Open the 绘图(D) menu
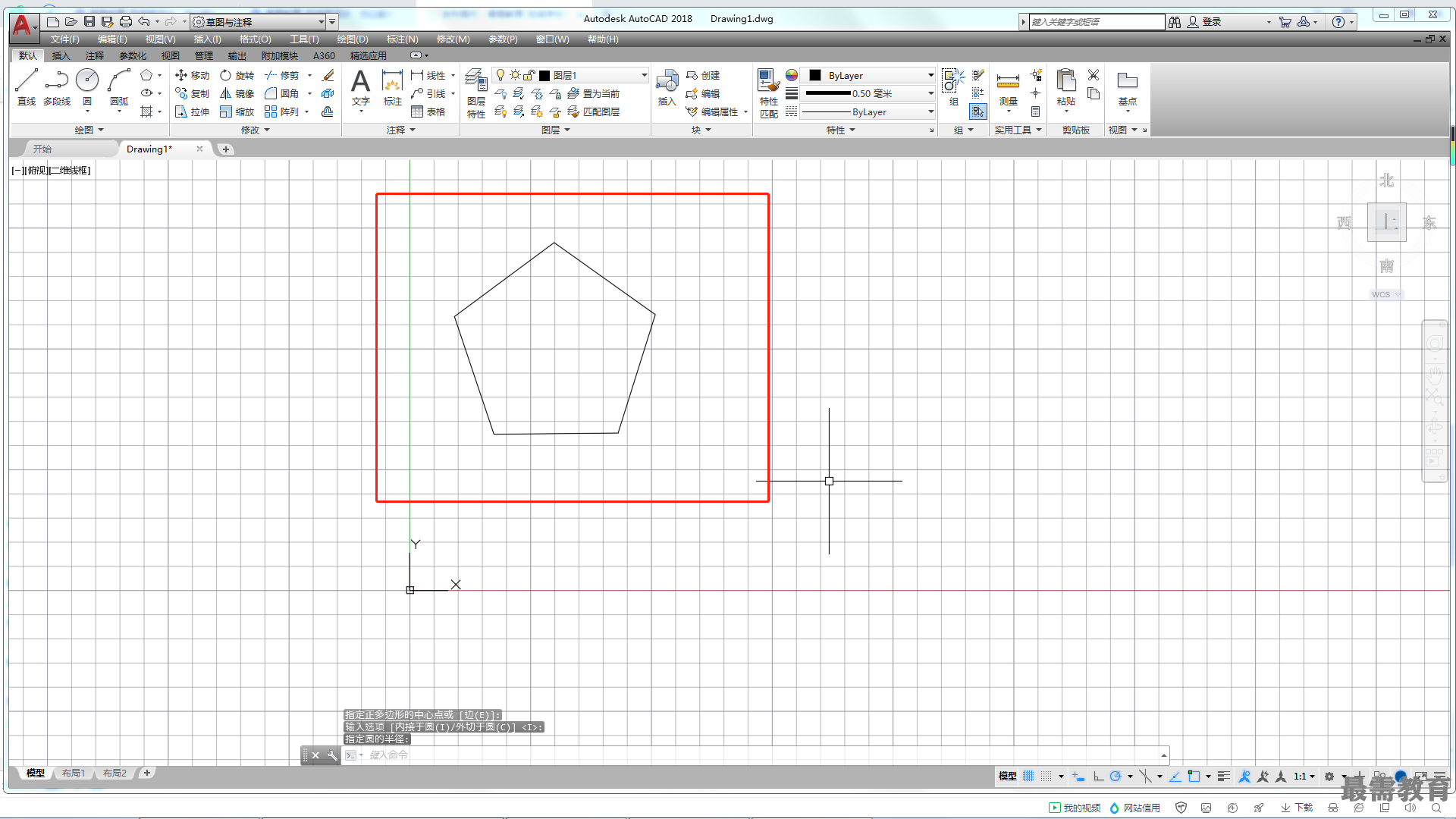Screen dimensions: 1456x819 353,39
